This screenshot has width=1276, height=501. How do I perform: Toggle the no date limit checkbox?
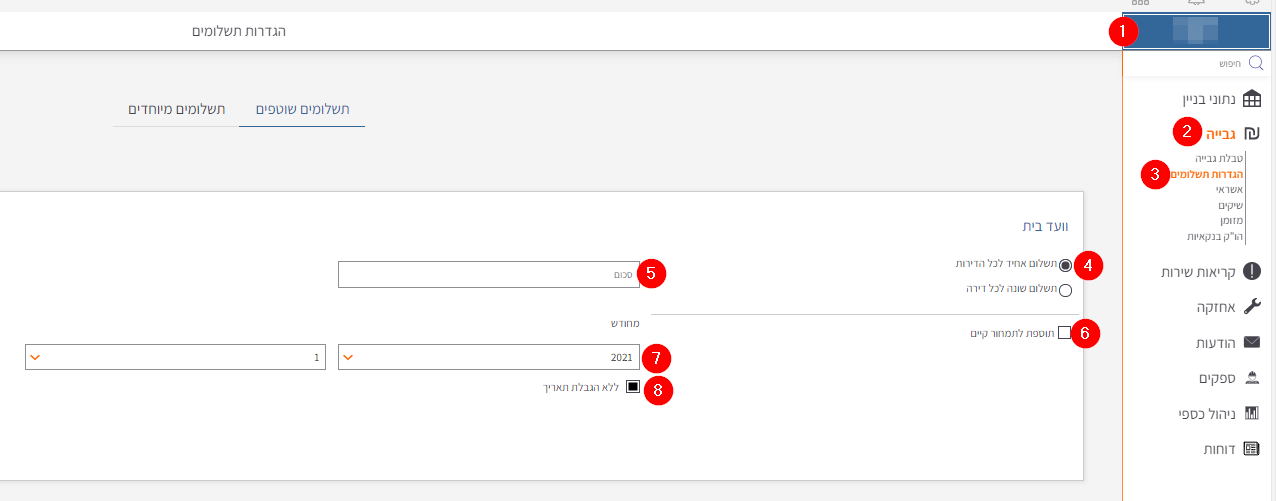point(632,388)
